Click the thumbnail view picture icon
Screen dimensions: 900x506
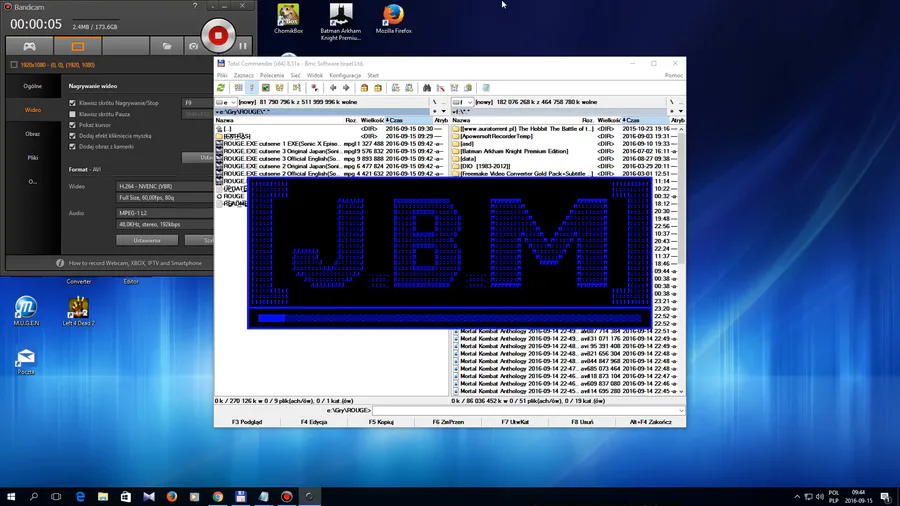pos(266,88)
